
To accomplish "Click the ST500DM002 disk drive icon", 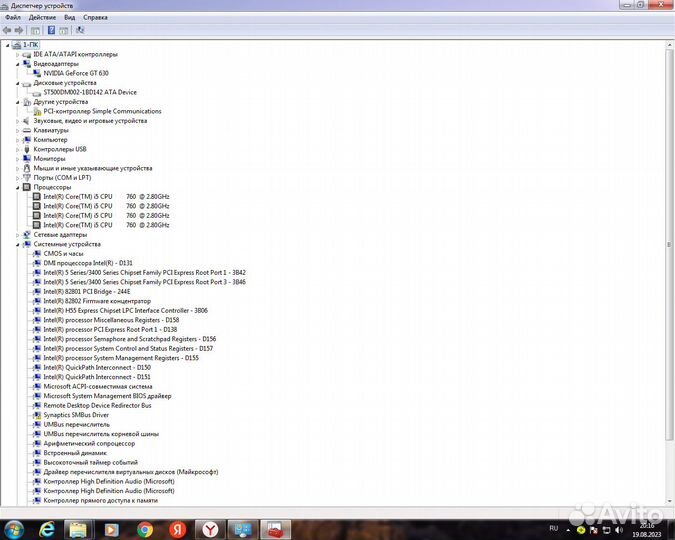I will pos(37,93).
